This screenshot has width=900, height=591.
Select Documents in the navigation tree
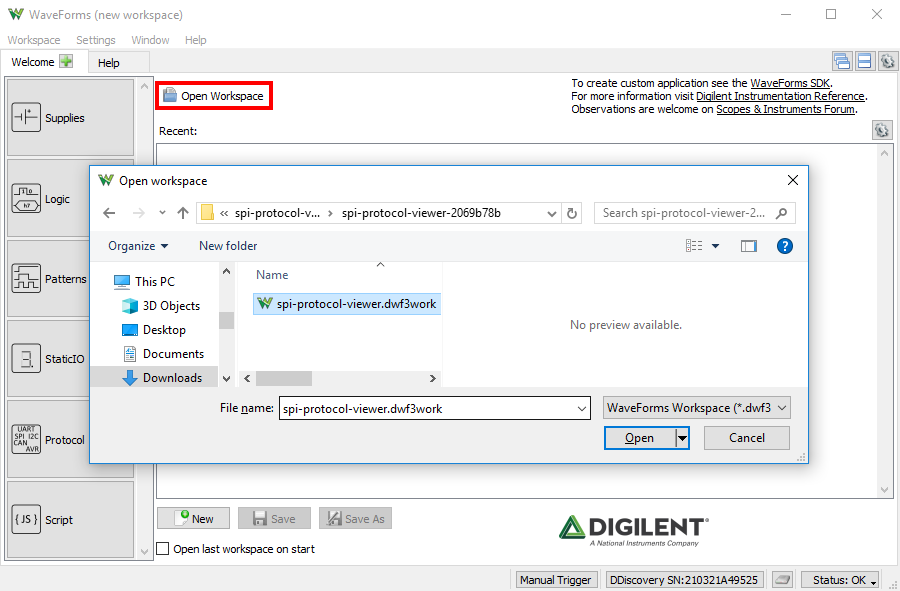coord(164,354)
